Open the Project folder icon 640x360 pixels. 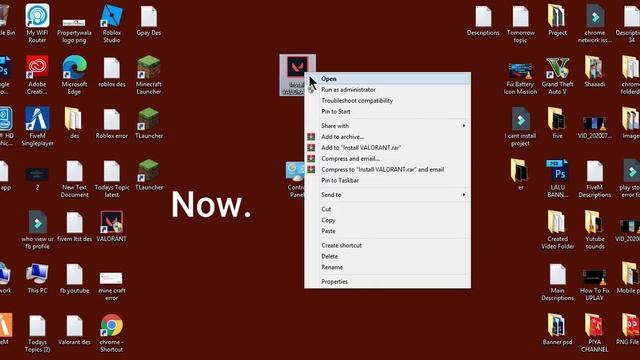tap(558, 16)
